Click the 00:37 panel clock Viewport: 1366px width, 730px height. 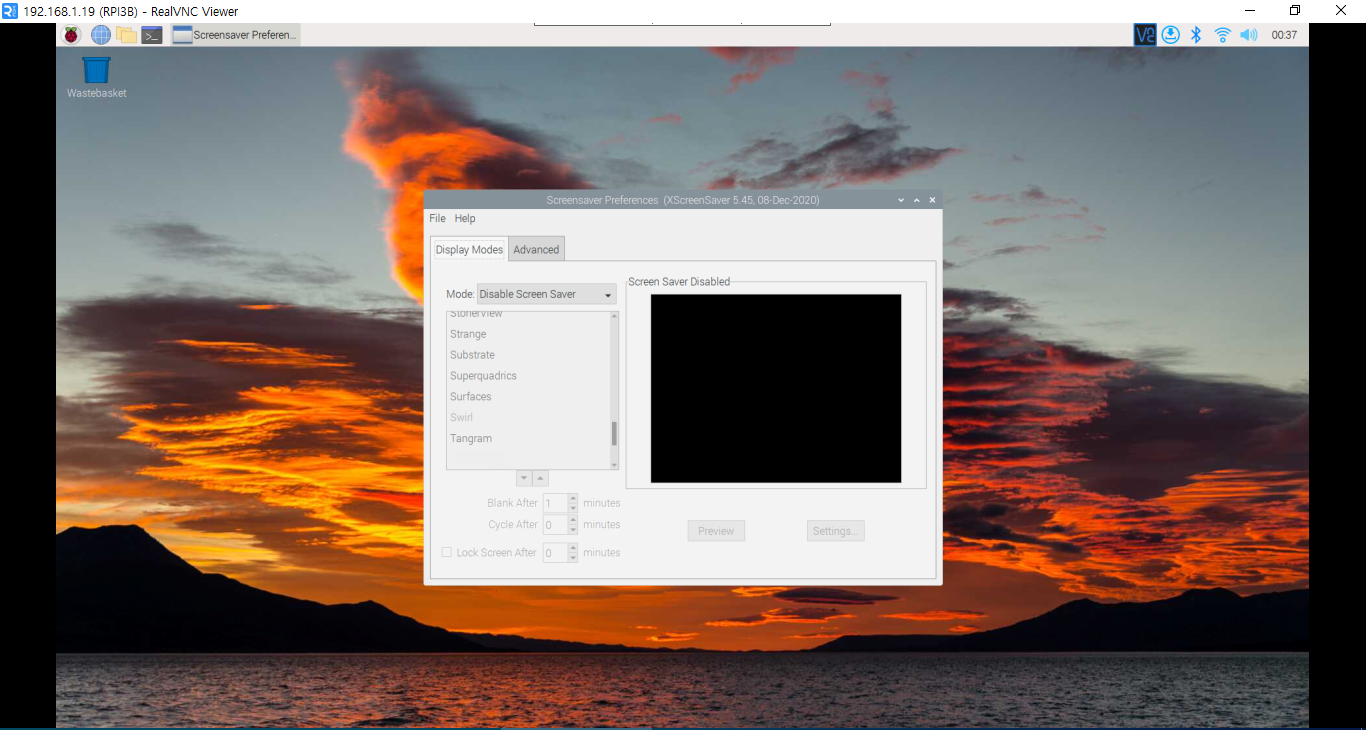[x=1284, y=35]
